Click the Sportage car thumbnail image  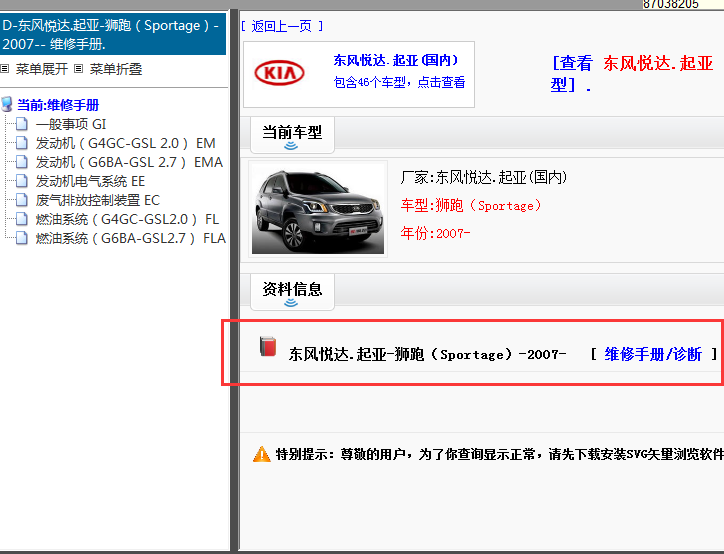tap(318, 209)
